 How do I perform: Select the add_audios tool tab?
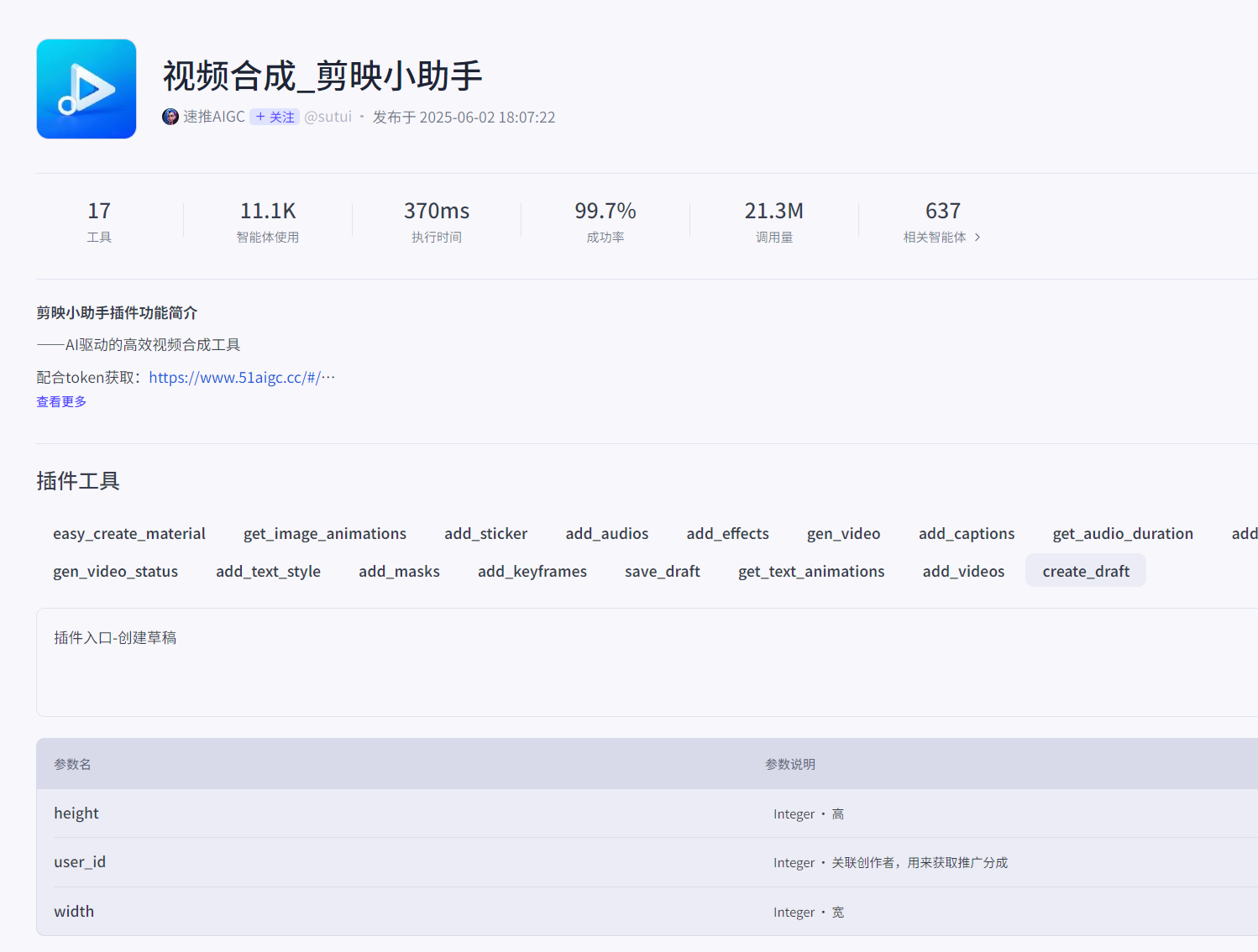[607, 534]
